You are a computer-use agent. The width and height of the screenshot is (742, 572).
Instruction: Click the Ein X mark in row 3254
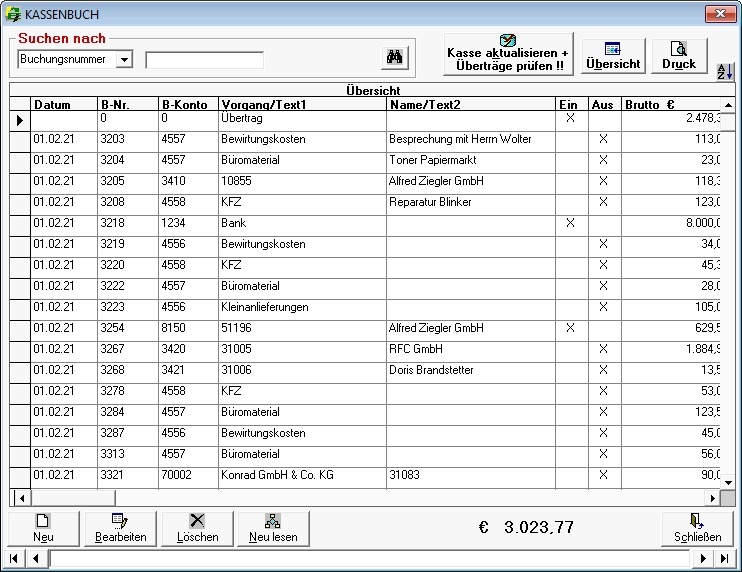pos(571,328)
